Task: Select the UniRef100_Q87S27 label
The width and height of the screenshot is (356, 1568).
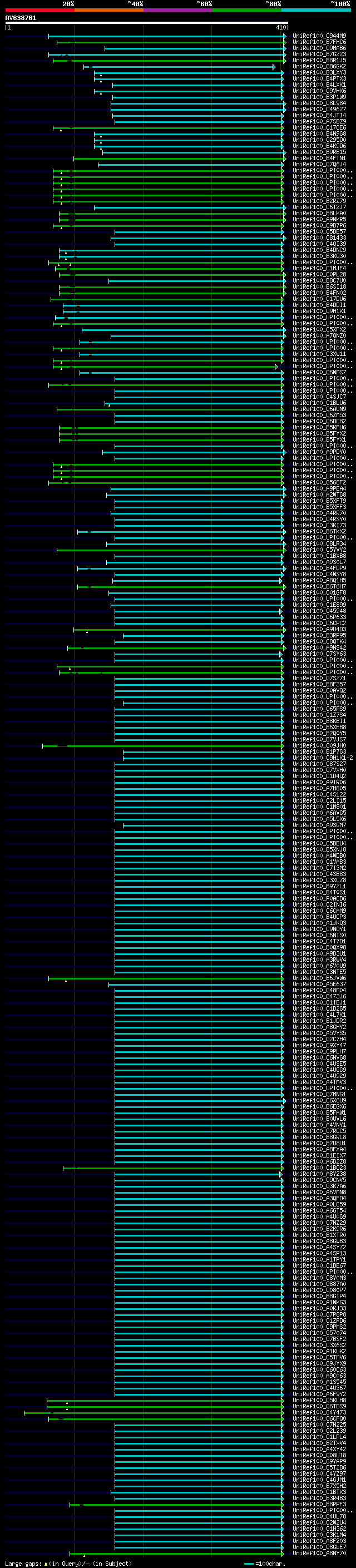Action: click(x=319, y=764)
